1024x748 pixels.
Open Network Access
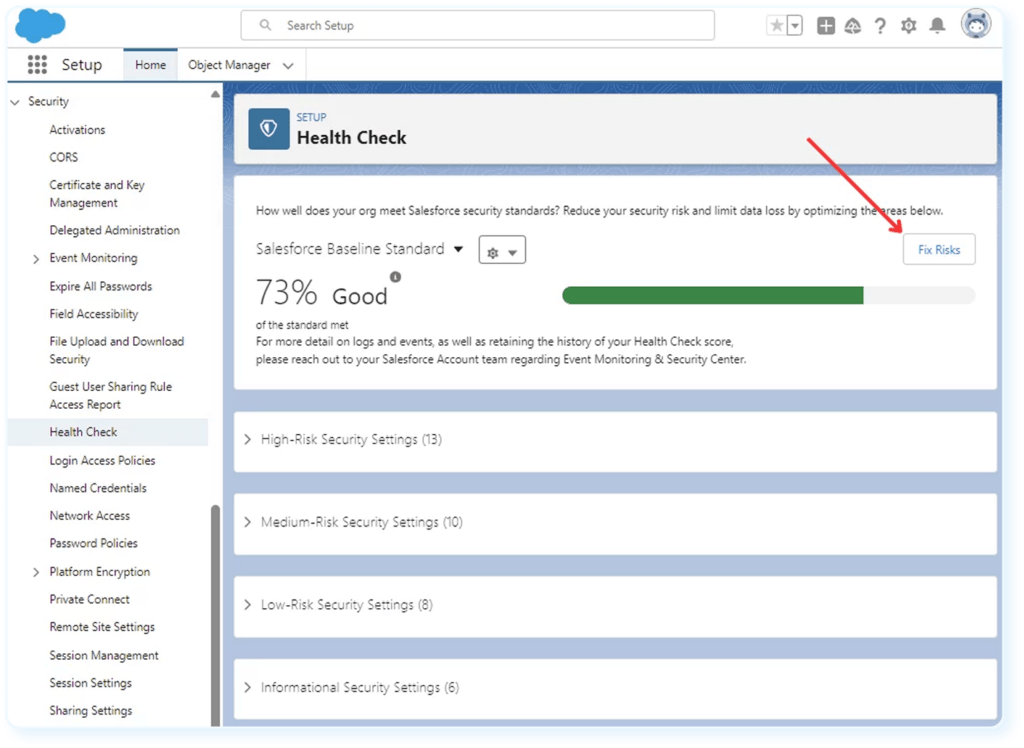89,515
